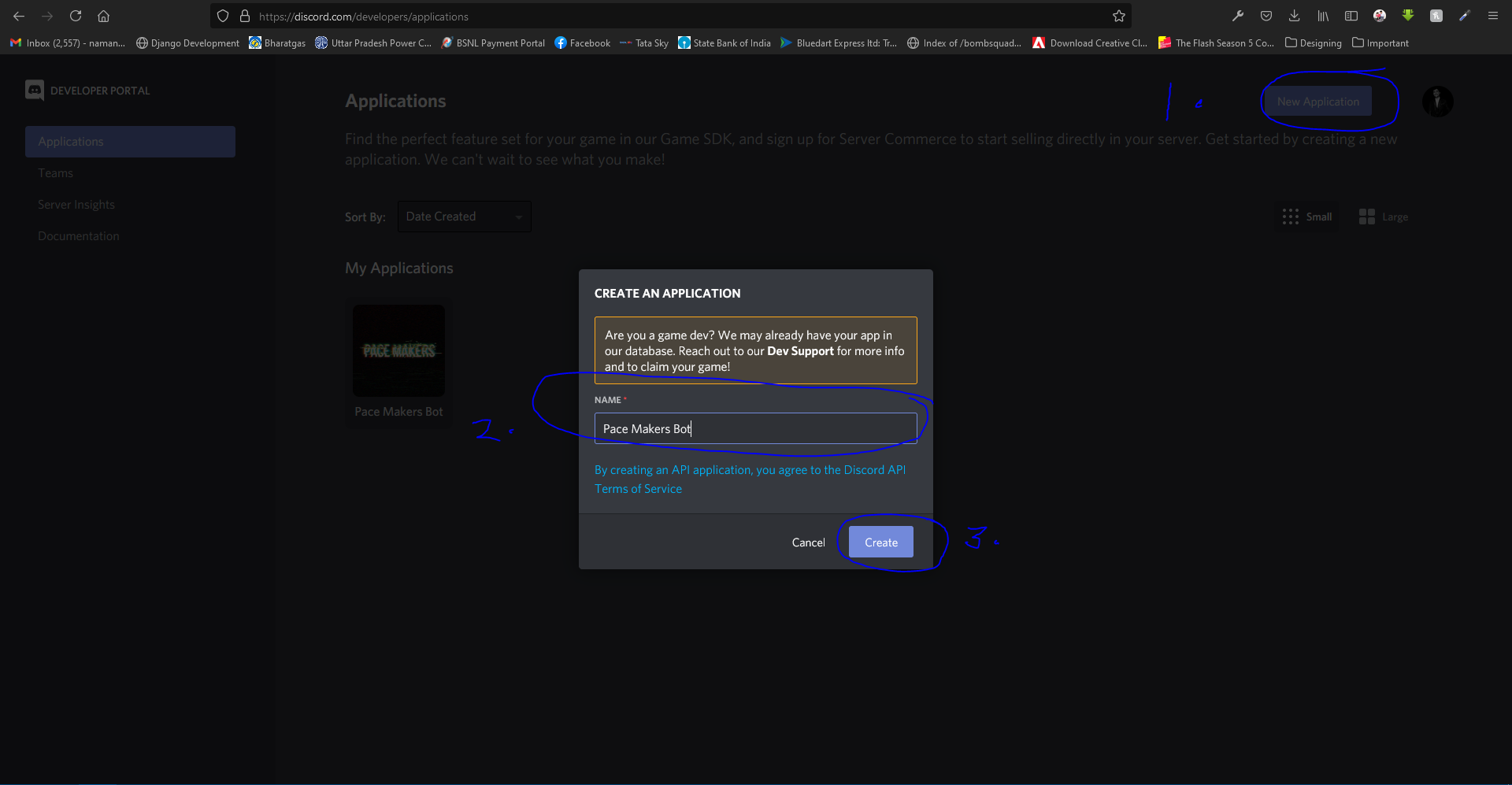Viewport: 1512px width, 785px height.
Task: Click the New Application button
Action: pos(1317,102)
